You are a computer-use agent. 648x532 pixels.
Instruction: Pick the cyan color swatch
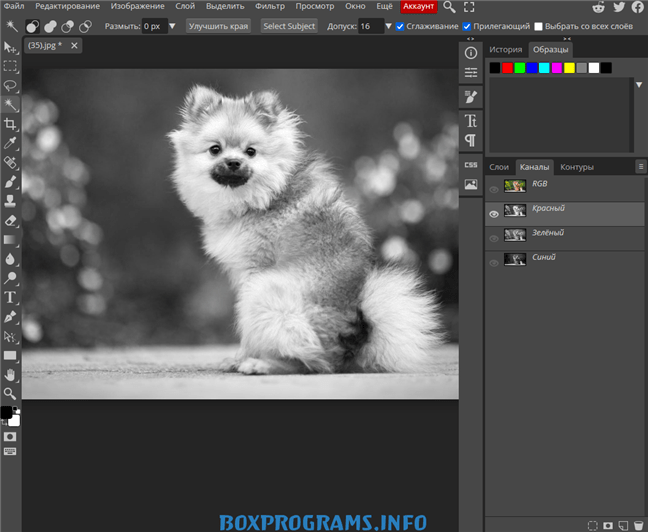(x=544, y=68)
